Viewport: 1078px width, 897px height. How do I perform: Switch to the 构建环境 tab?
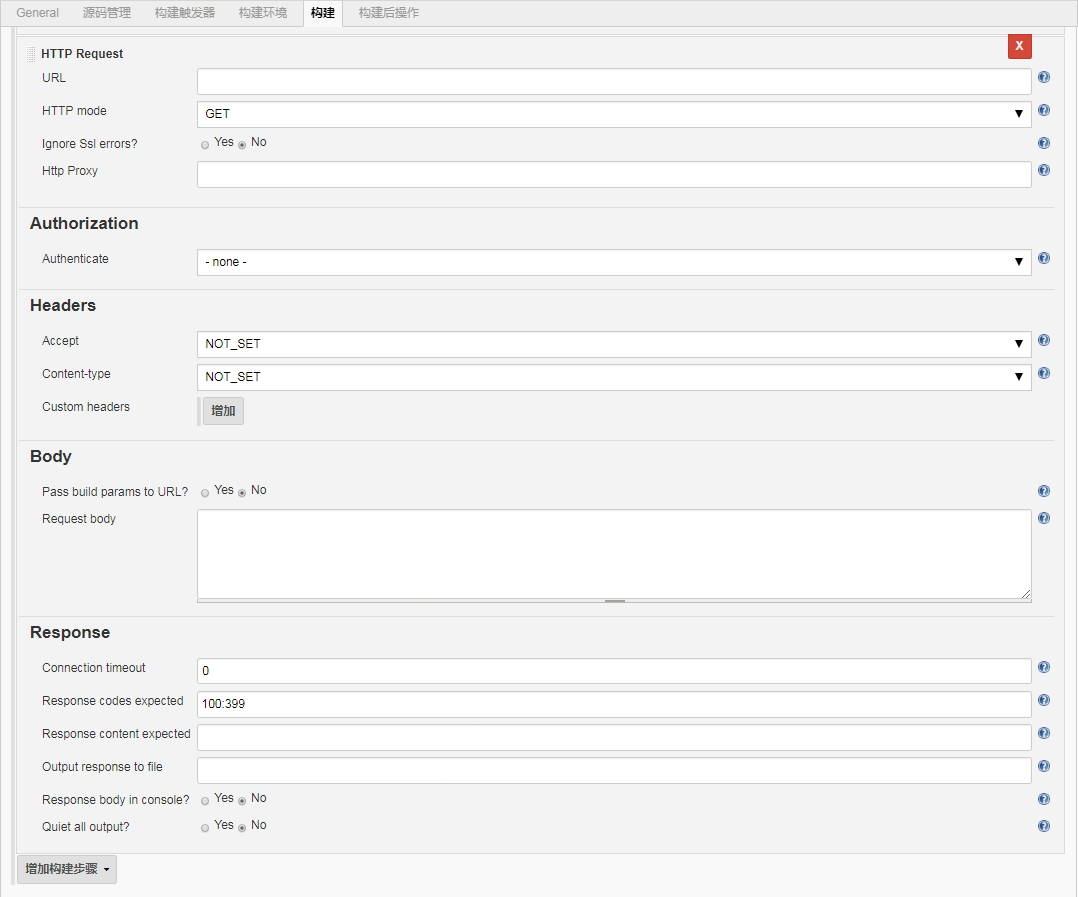click(263, 12)
